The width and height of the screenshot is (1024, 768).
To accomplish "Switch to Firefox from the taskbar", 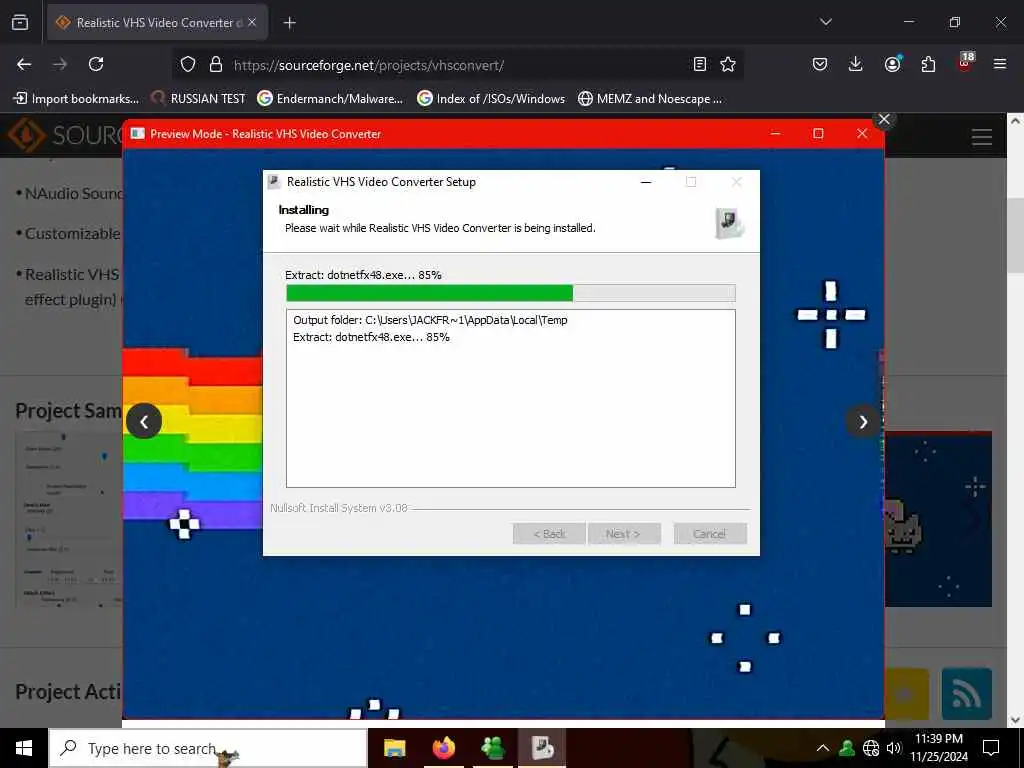I will click(x=444, y=748).
